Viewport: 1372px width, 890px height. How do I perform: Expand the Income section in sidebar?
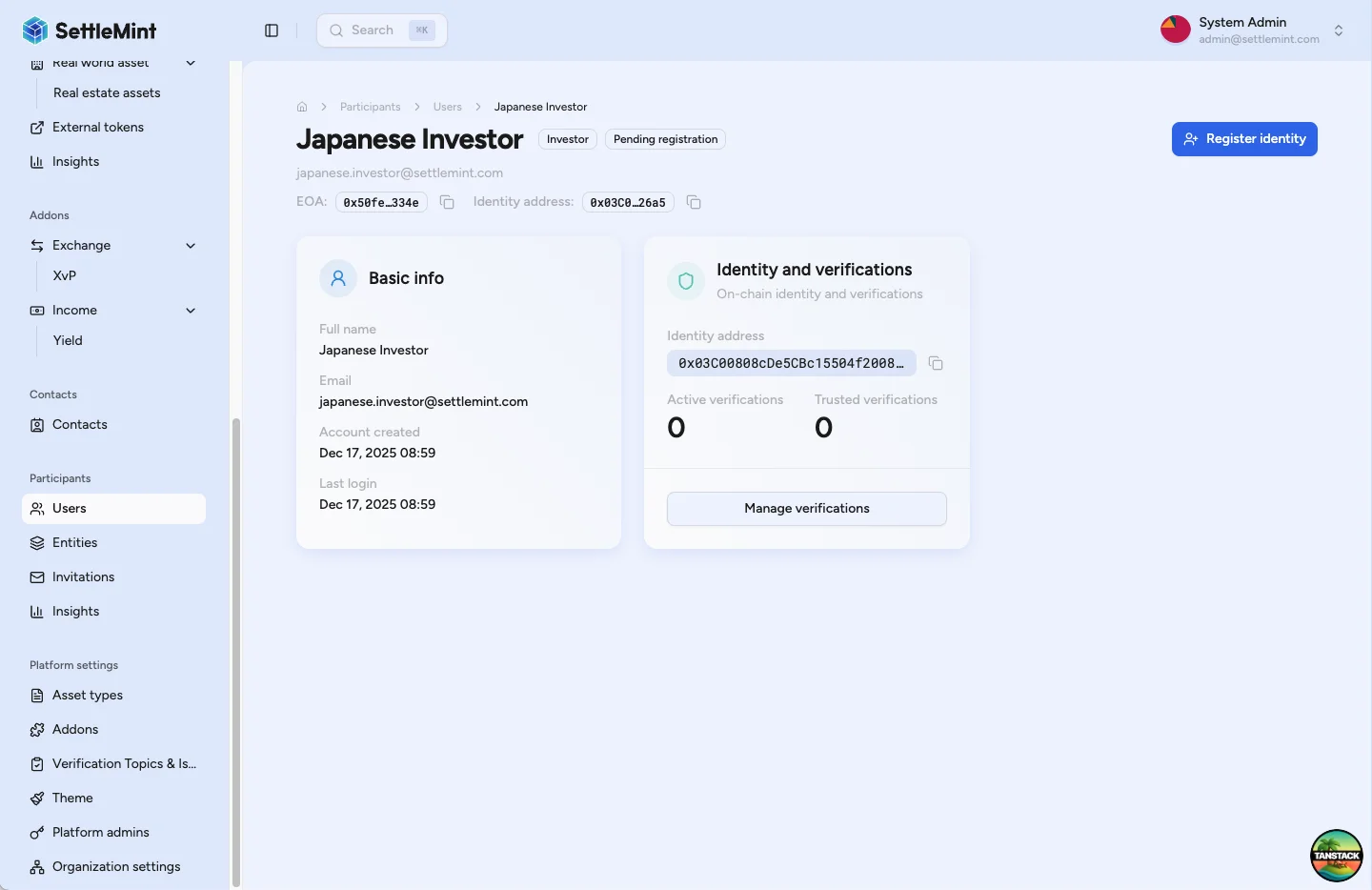pyautogui.click(x=190, y=310)
